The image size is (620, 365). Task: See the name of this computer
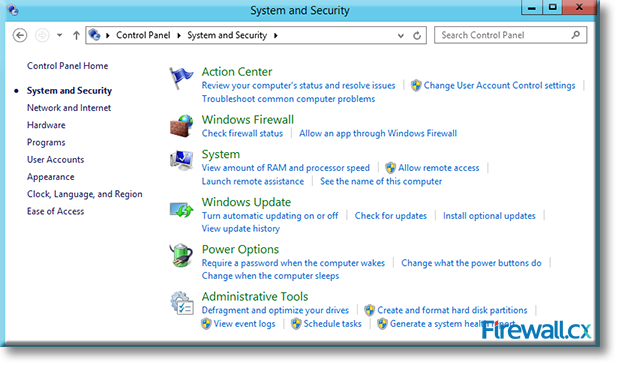(x=381, y=181)
